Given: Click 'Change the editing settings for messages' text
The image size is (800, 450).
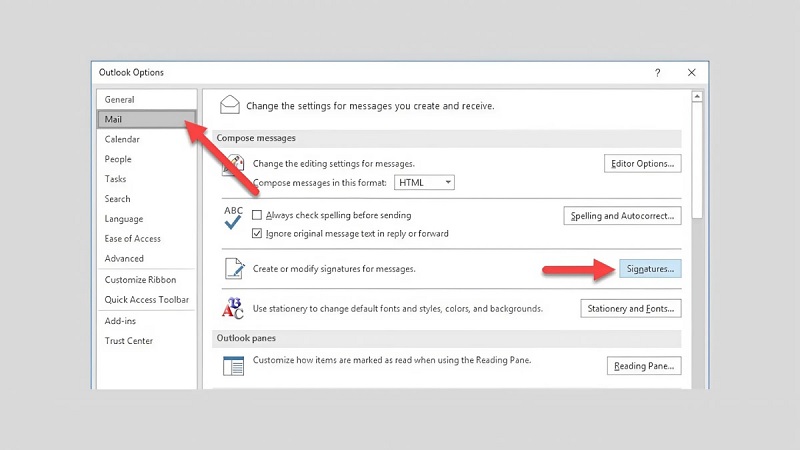Looking at the screenshot, I should coord(334,163).
